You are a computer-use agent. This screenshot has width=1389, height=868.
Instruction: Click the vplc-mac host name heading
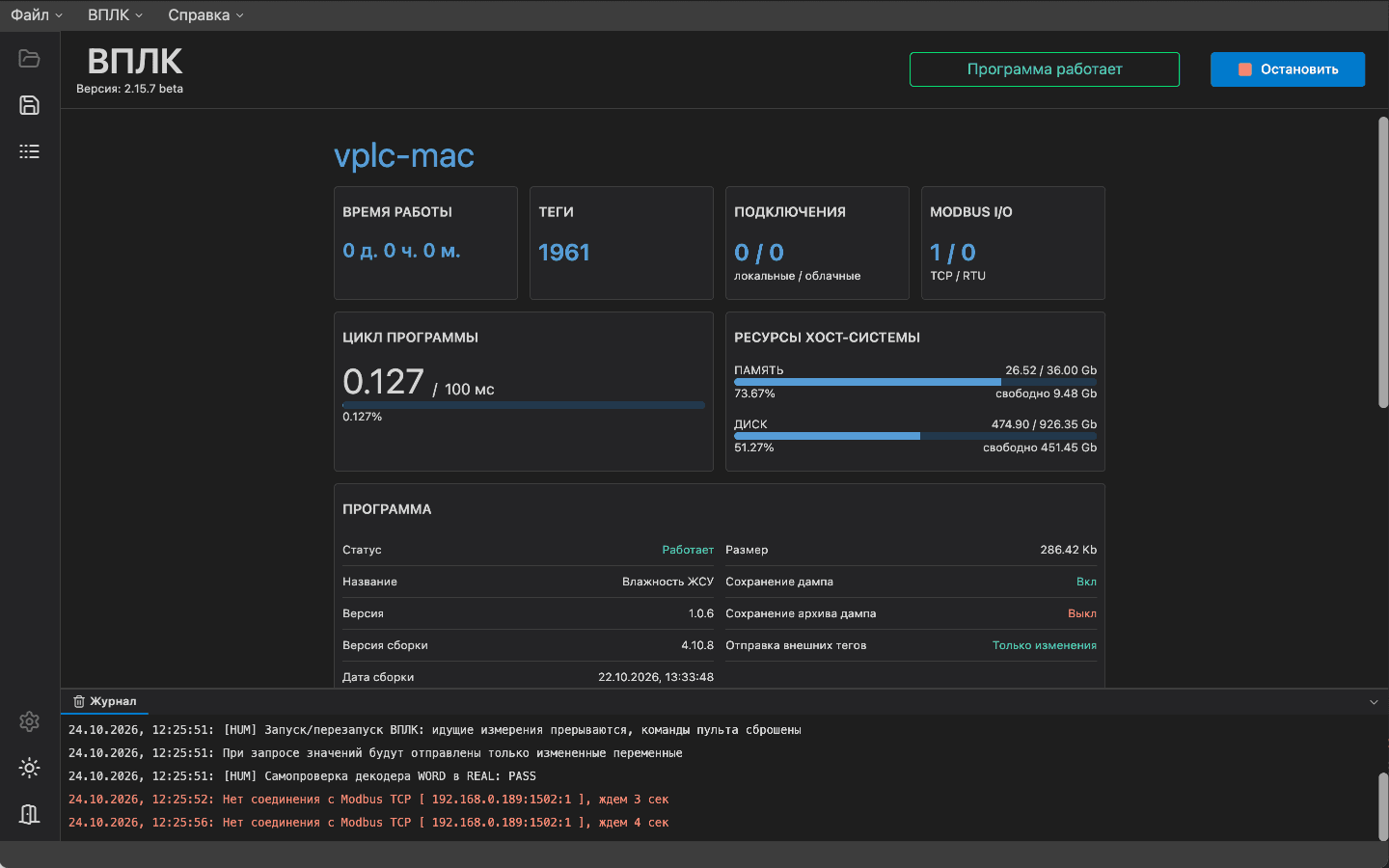[404, 155]
